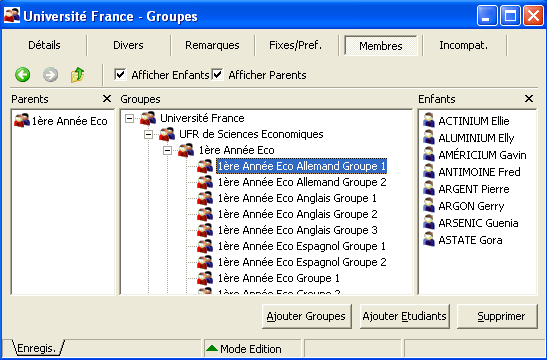Select the name ASTATE Gora

click(x=470, y=240)
